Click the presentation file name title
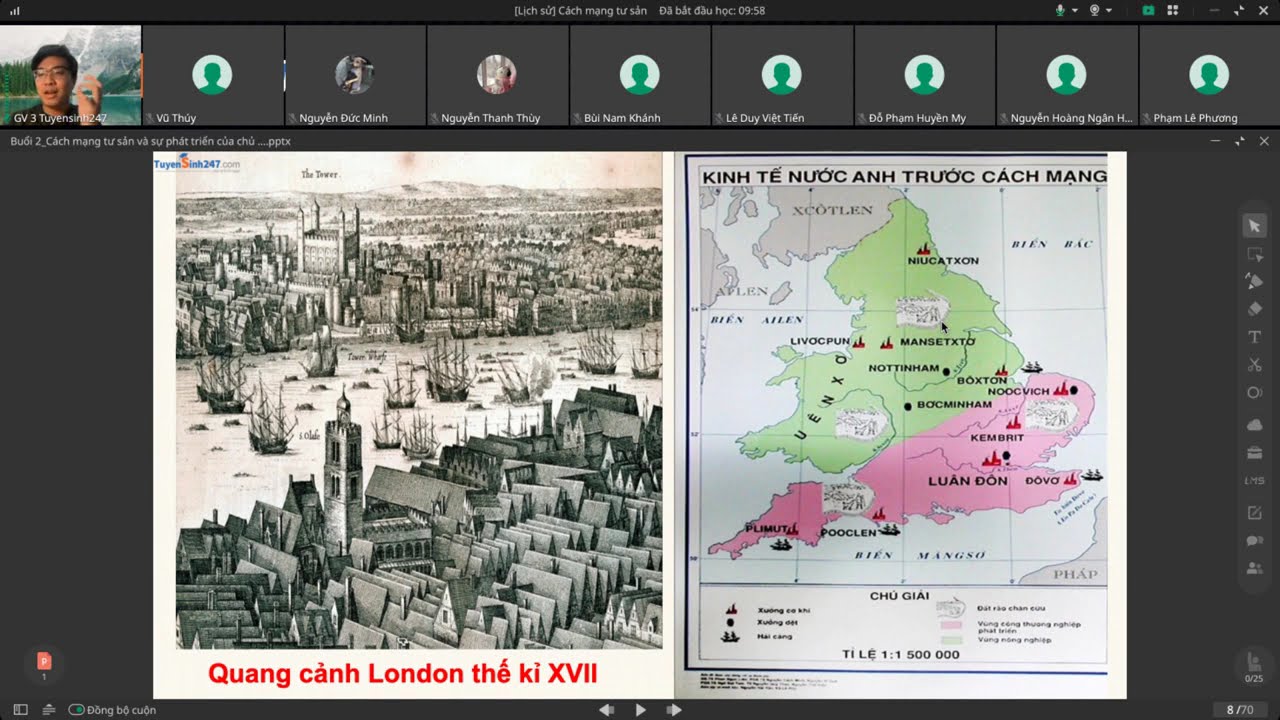Screen dimensions: 1280x720 150,141
